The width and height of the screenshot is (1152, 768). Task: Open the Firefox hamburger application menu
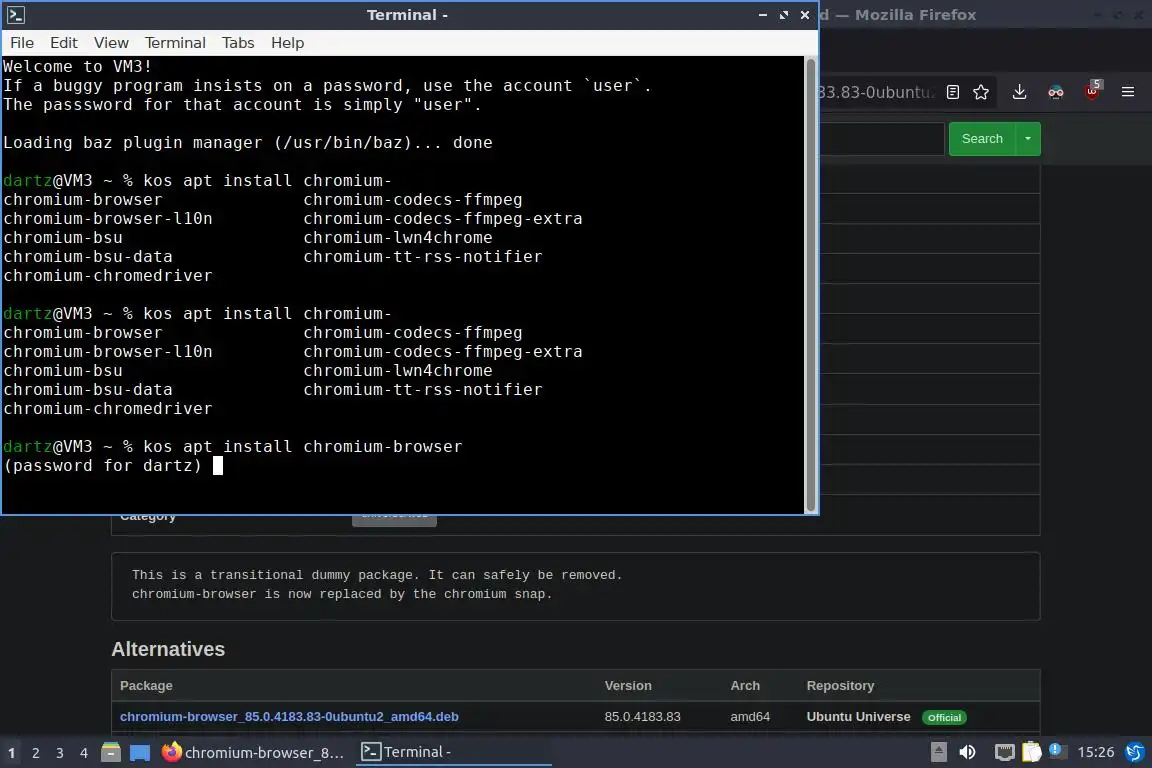click(x=1128, y=92)
